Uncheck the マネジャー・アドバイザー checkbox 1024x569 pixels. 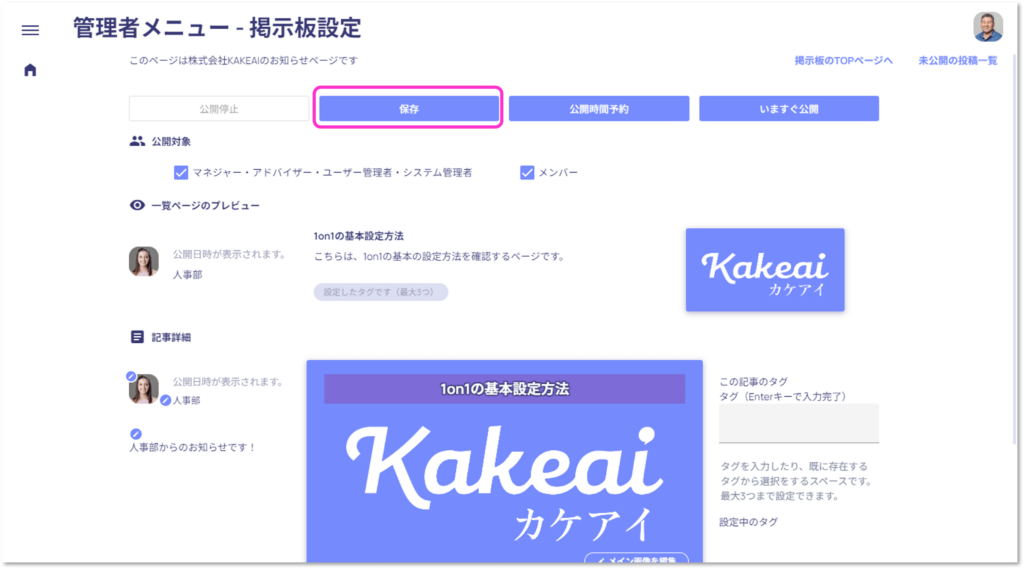tap(181, 172)
